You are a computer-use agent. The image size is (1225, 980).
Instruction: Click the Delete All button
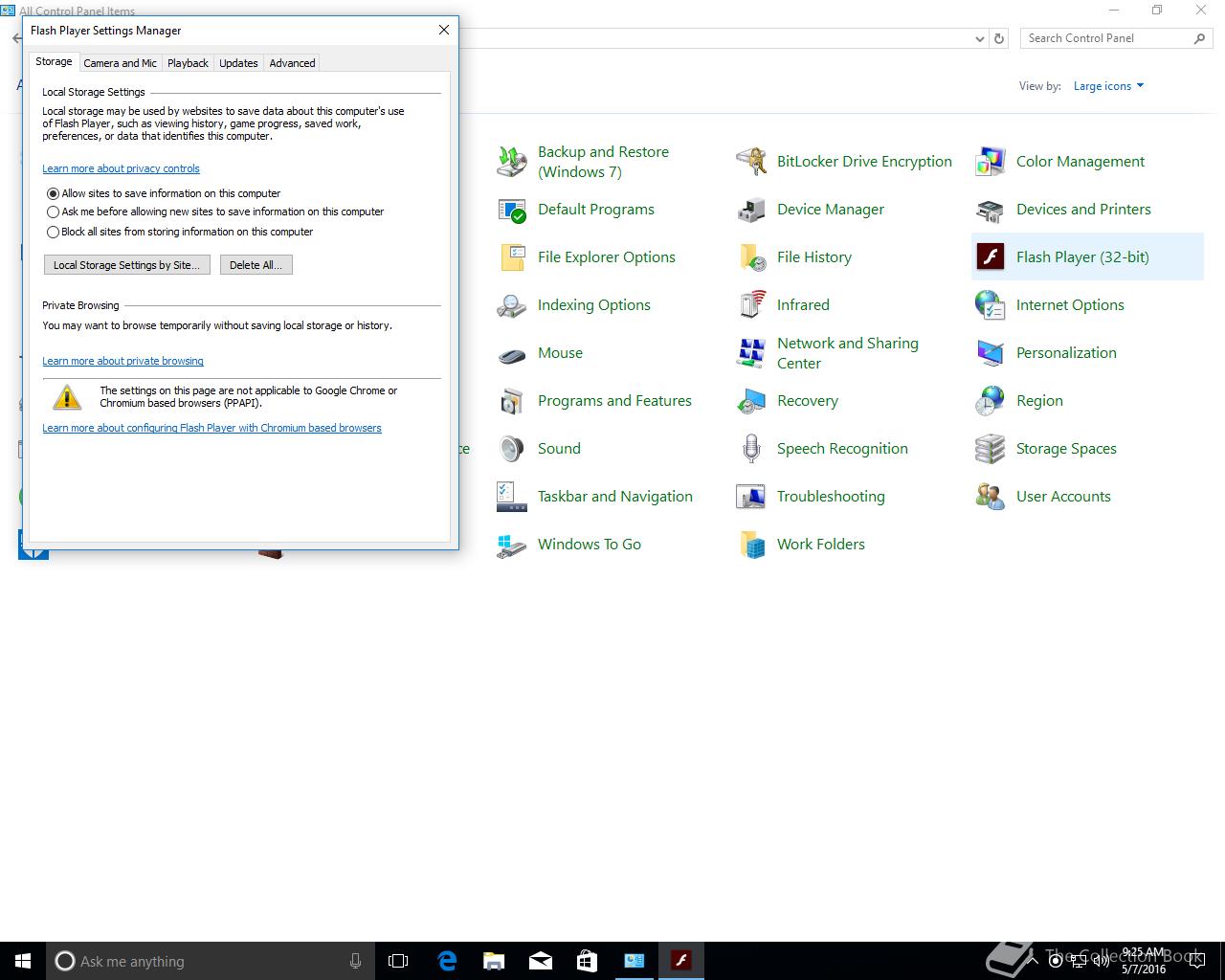(256, 265)
